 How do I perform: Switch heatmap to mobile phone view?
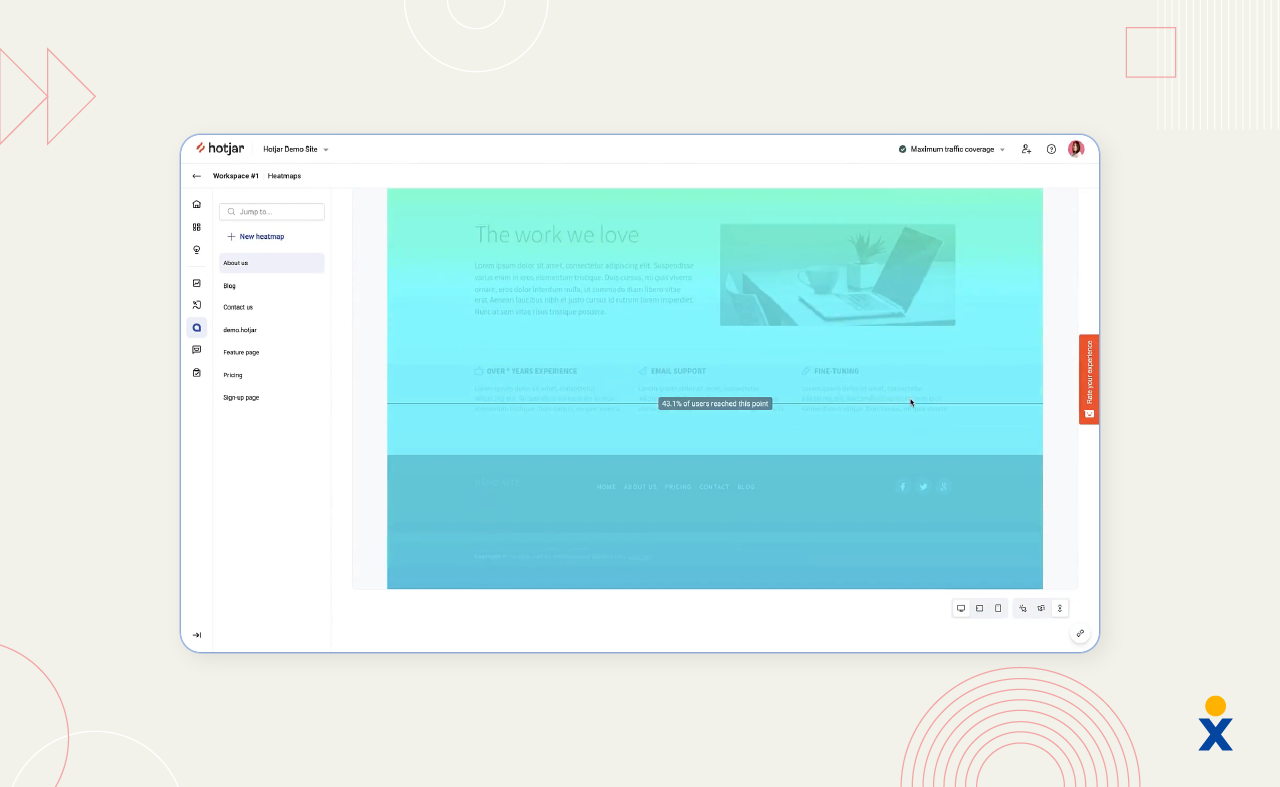(x=998, y=608)
